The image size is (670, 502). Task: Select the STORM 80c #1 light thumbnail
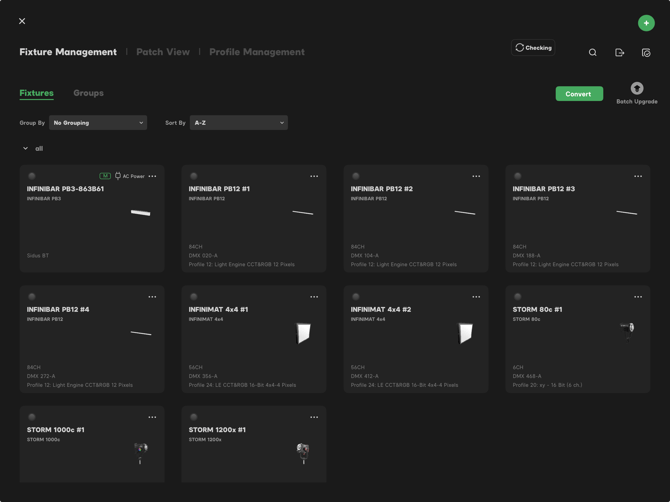627,331
